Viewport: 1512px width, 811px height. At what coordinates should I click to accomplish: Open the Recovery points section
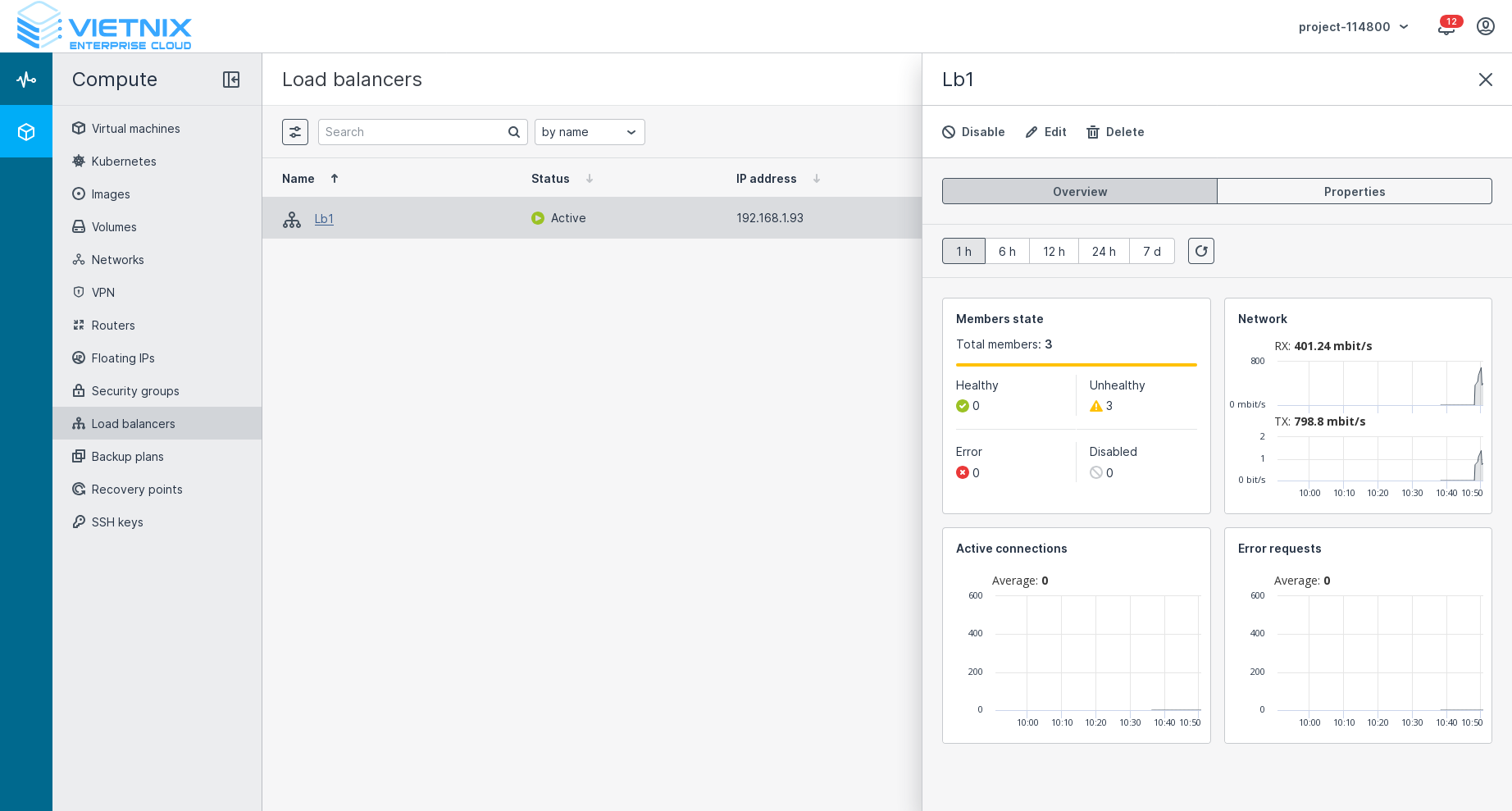[137, 490]
